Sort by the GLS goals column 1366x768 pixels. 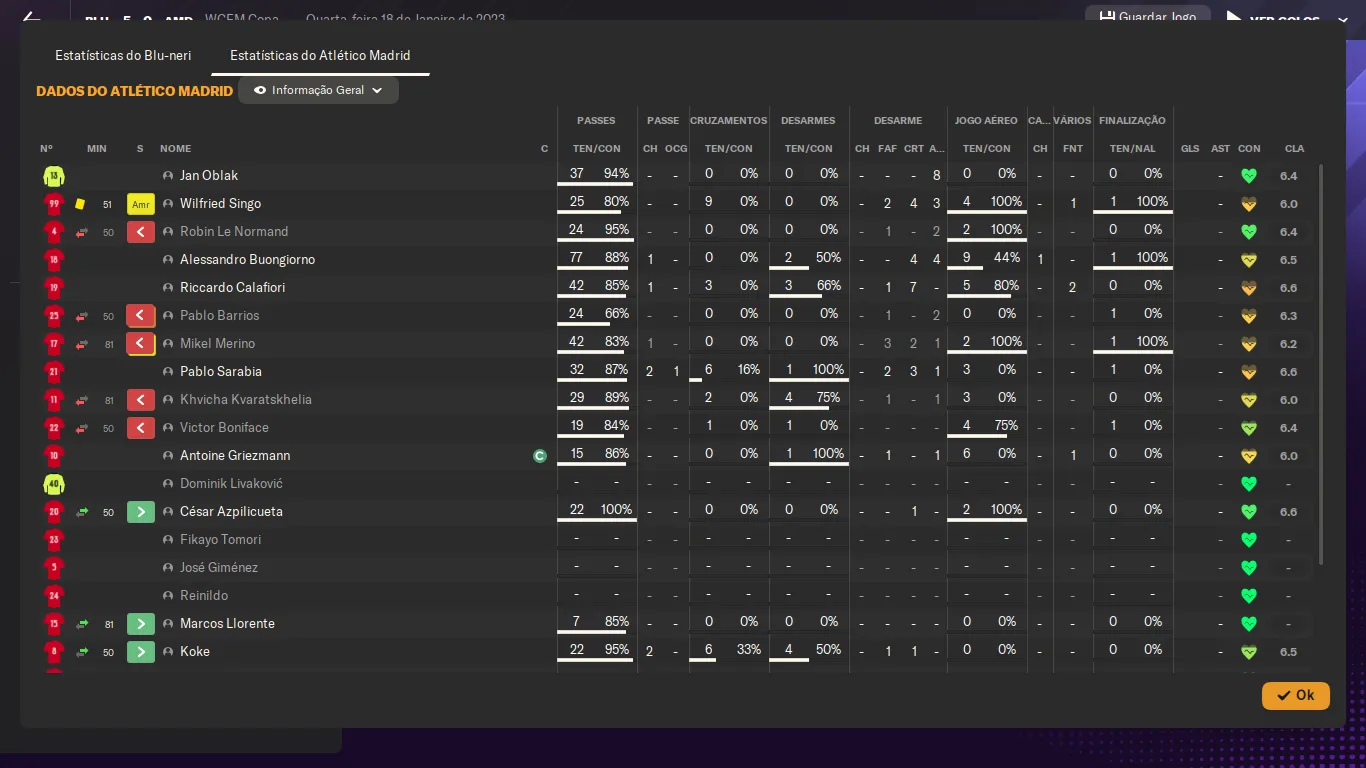pos(1190,149)
